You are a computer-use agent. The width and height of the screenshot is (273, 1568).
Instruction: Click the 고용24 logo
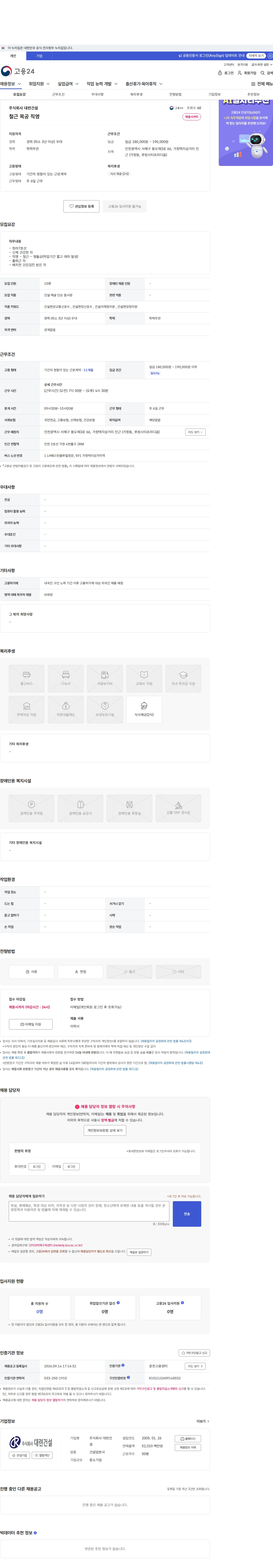pyautogui.click(x=18, y=71)
